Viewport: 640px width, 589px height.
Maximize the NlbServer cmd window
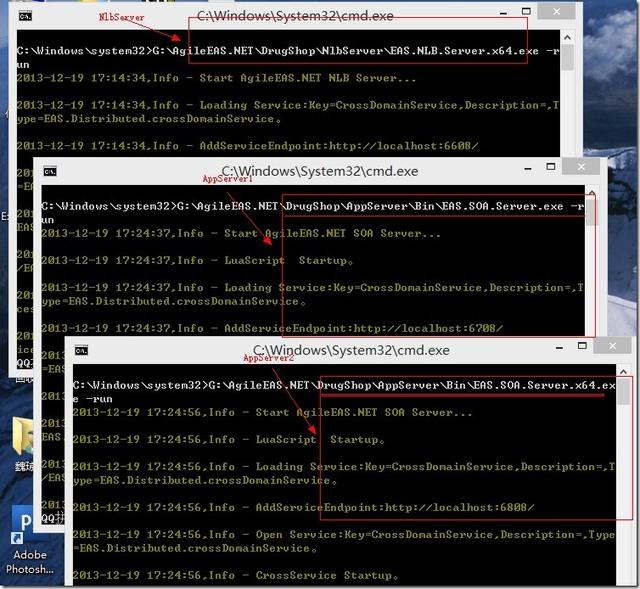pos(527,11)
